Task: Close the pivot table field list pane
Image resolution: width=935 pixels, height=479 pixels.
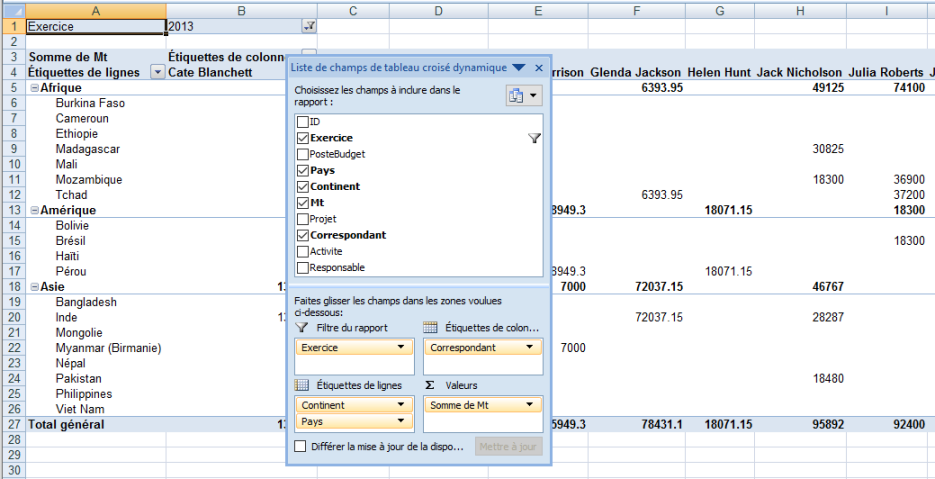Action: point(539,68)
